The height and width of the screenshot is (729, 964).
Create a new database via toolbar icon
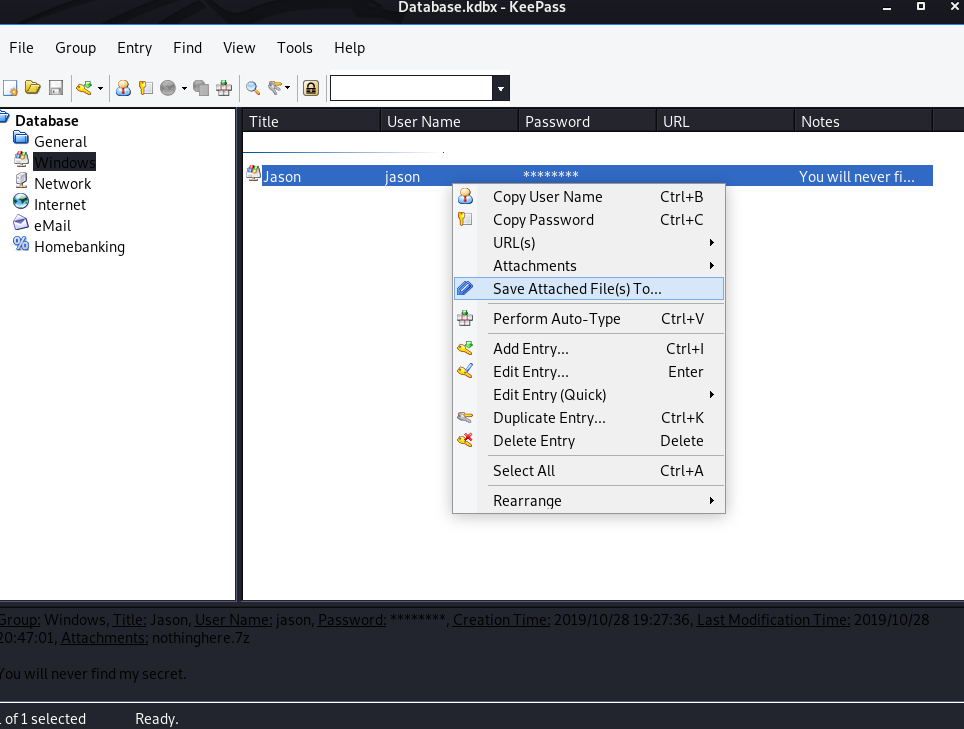point(12,87)
